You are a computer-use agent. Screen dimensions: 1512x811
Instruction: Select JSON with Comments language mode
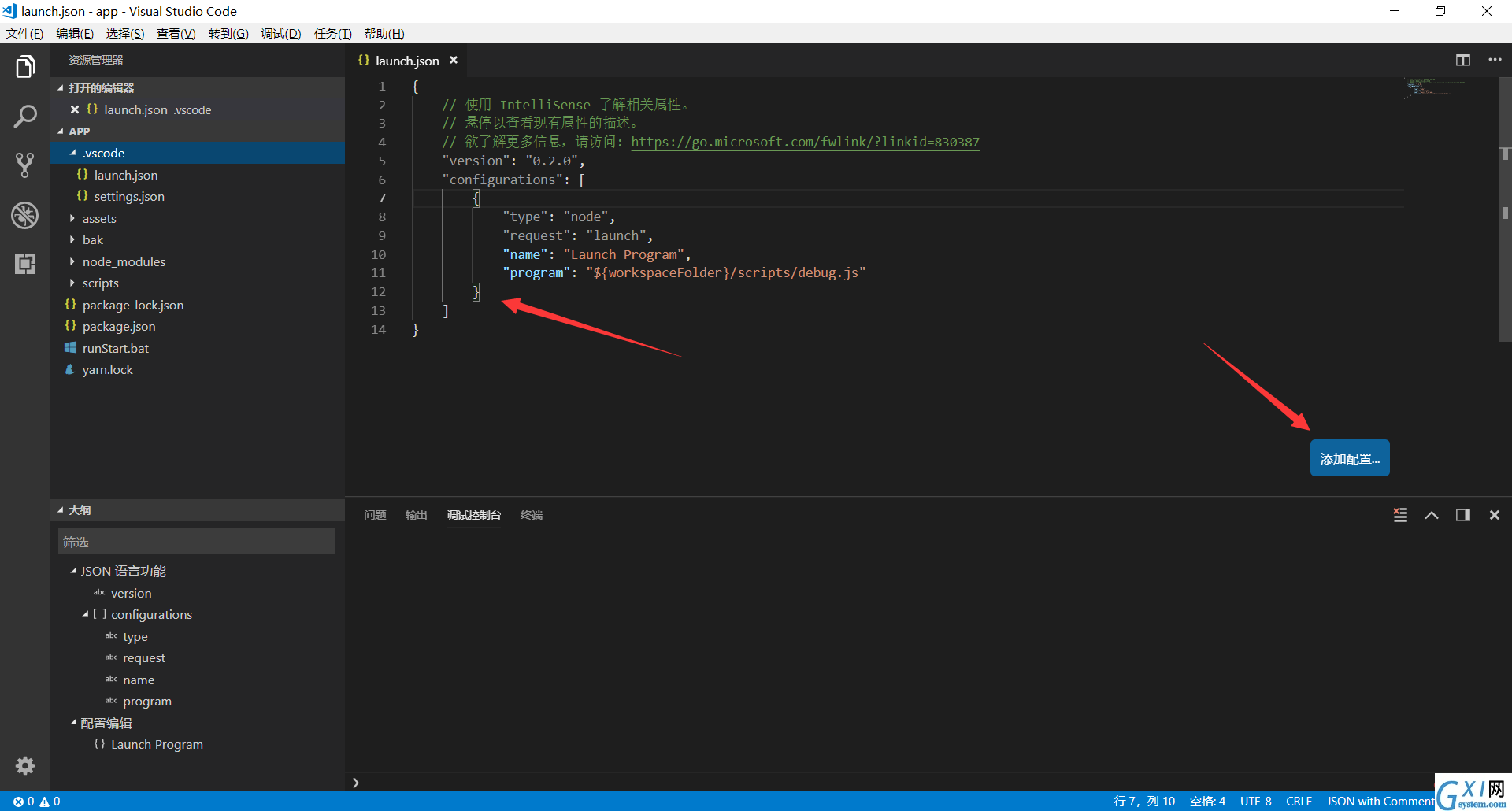point(1380,802)
